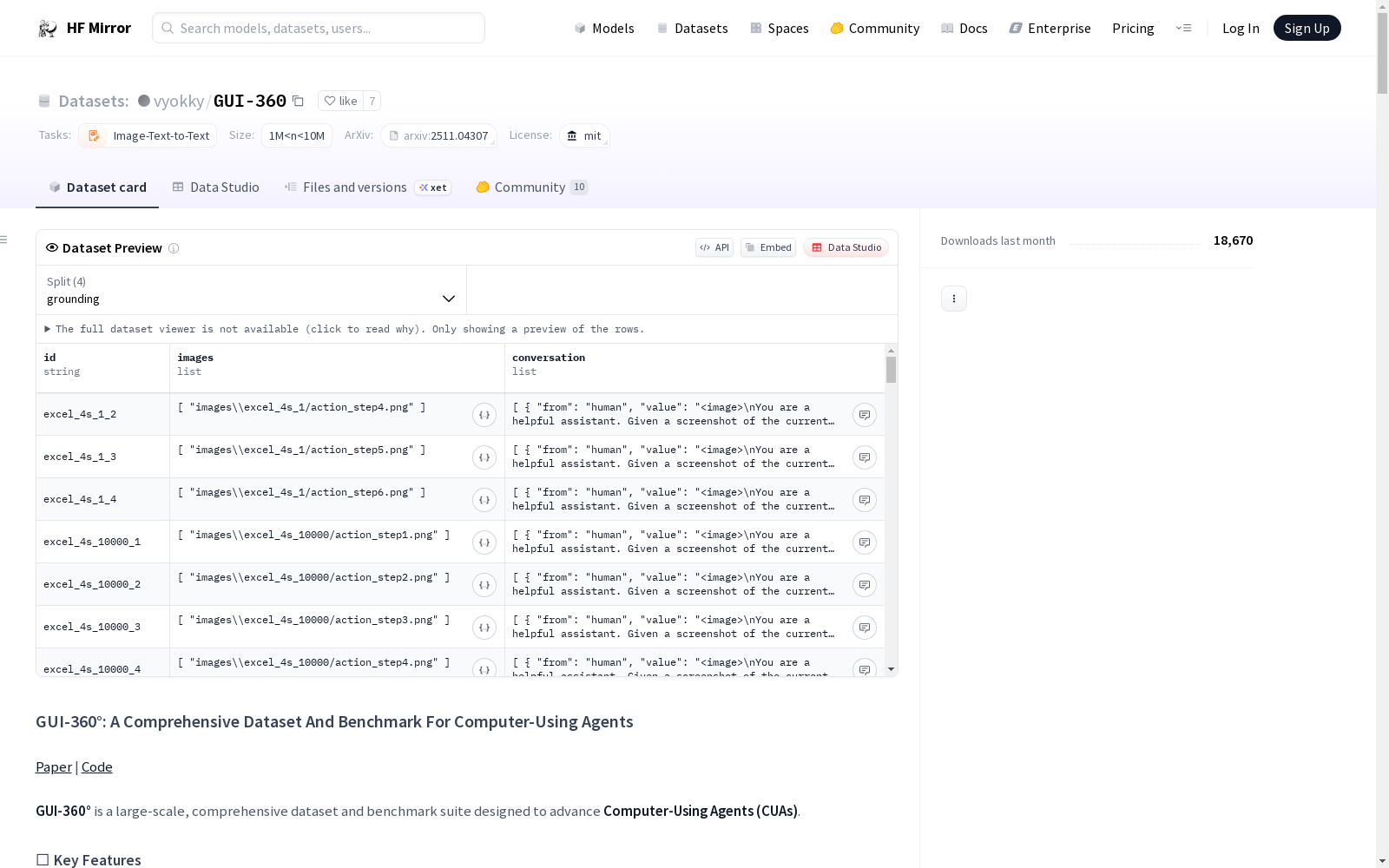View conversation for excel_4s_1_2 row
Screen dimensions: 1389x868
point(865,415)
